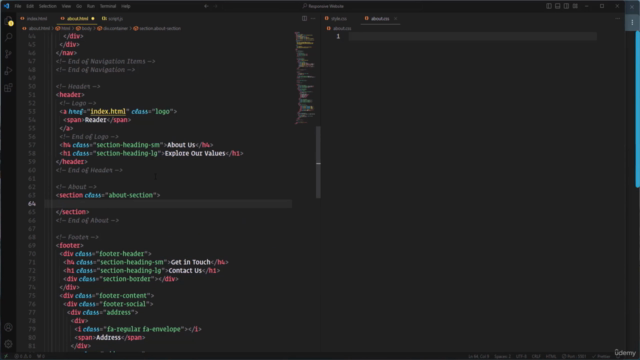Click the Prettier status bar item
This screenshot has height=360, width=640.
(x=601, y=356)
